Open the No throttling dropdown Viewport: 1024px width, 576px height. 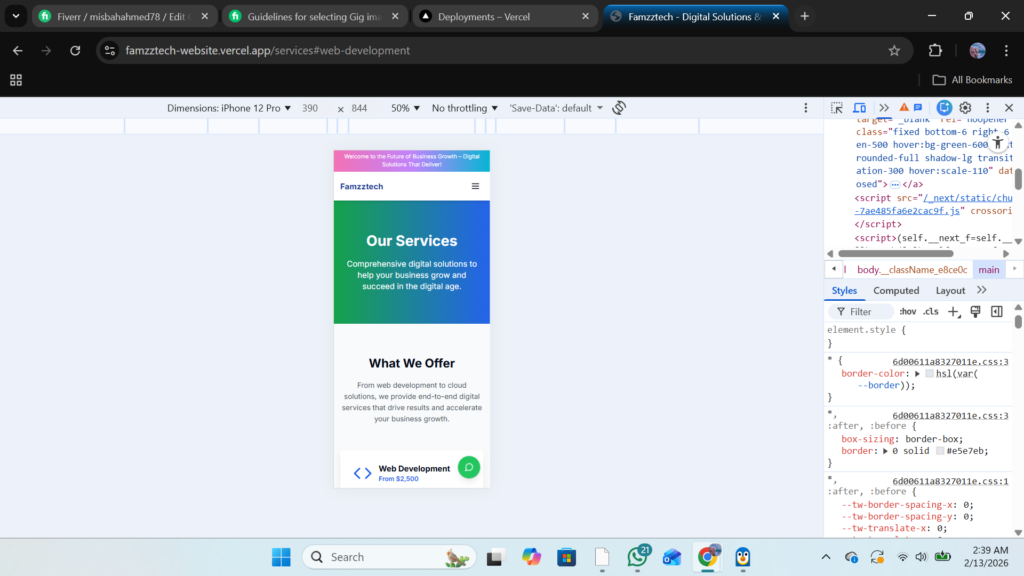click(464, 108)
